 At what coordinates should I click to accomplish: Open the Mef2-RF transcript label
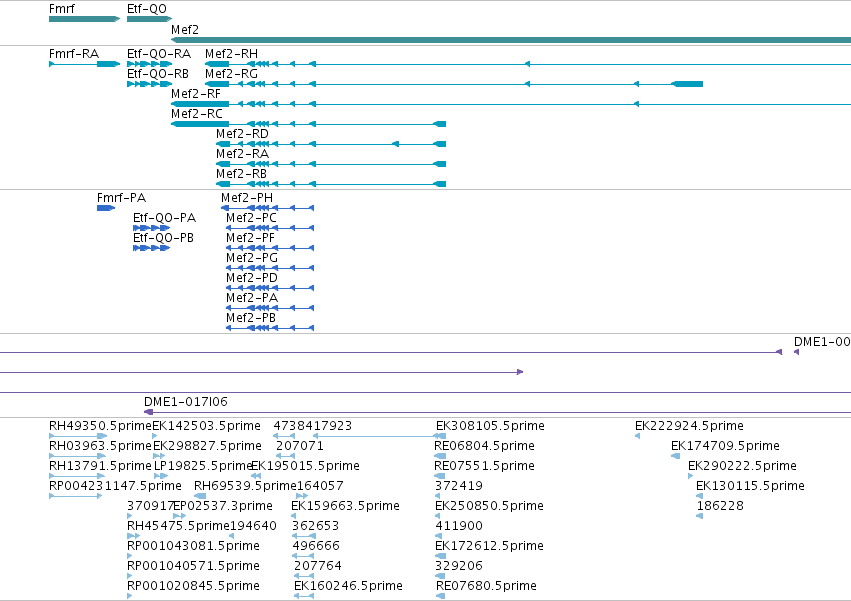point(196,94)
